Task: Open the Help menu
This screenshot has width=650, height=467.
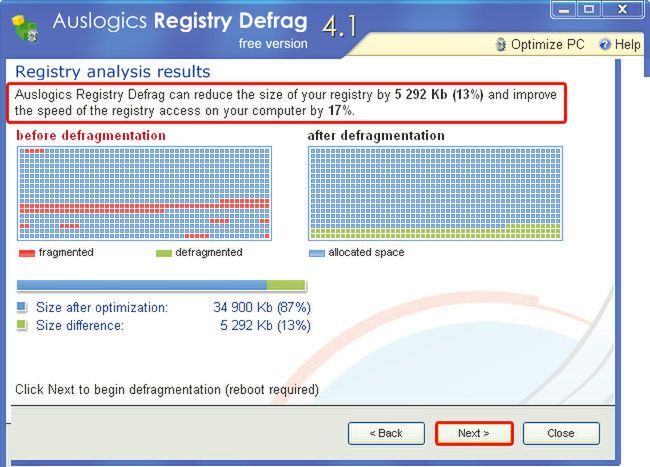Action: 620,44
